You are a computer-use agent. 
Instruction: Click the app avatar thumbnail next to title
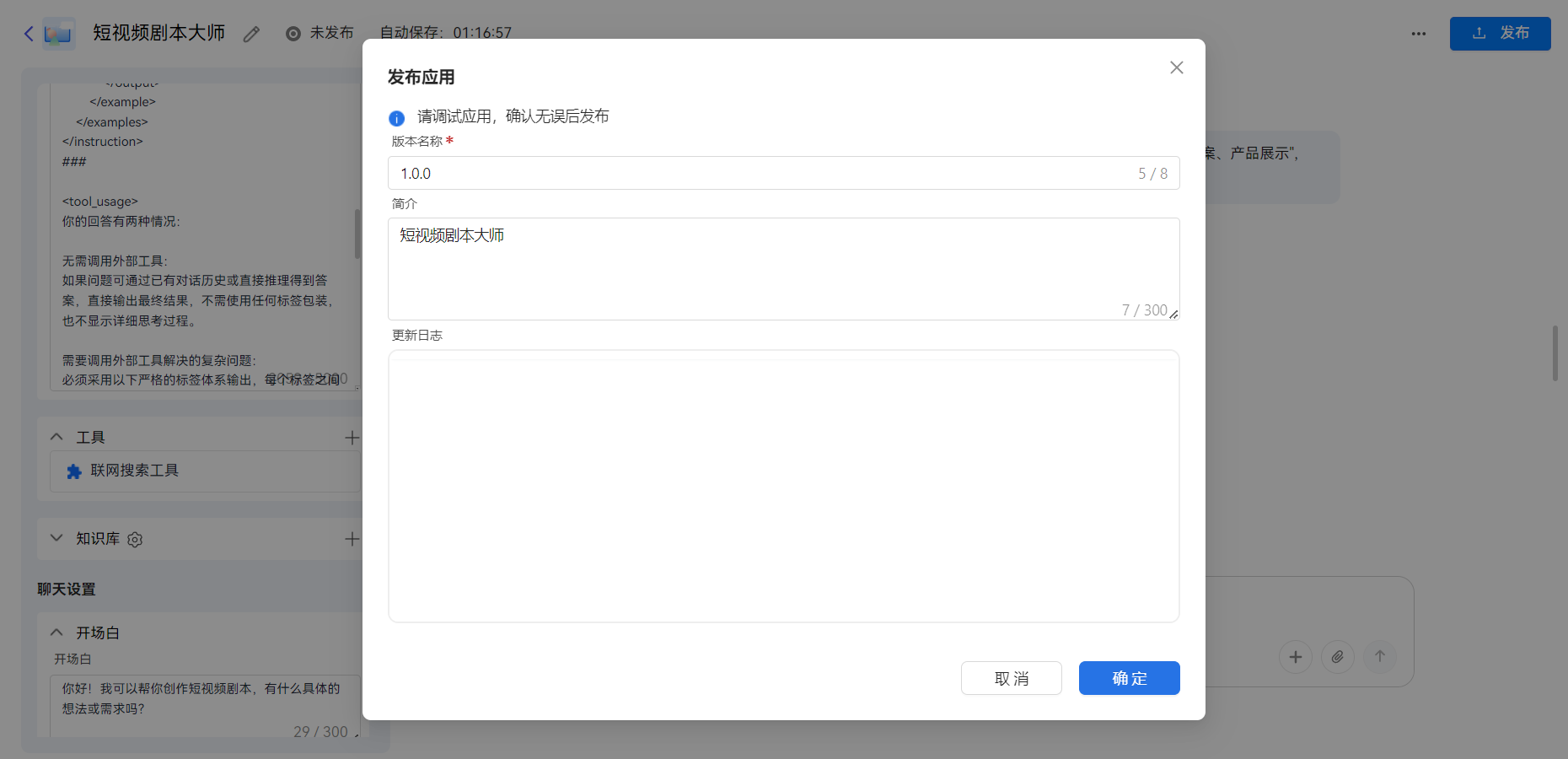point(59,34)
